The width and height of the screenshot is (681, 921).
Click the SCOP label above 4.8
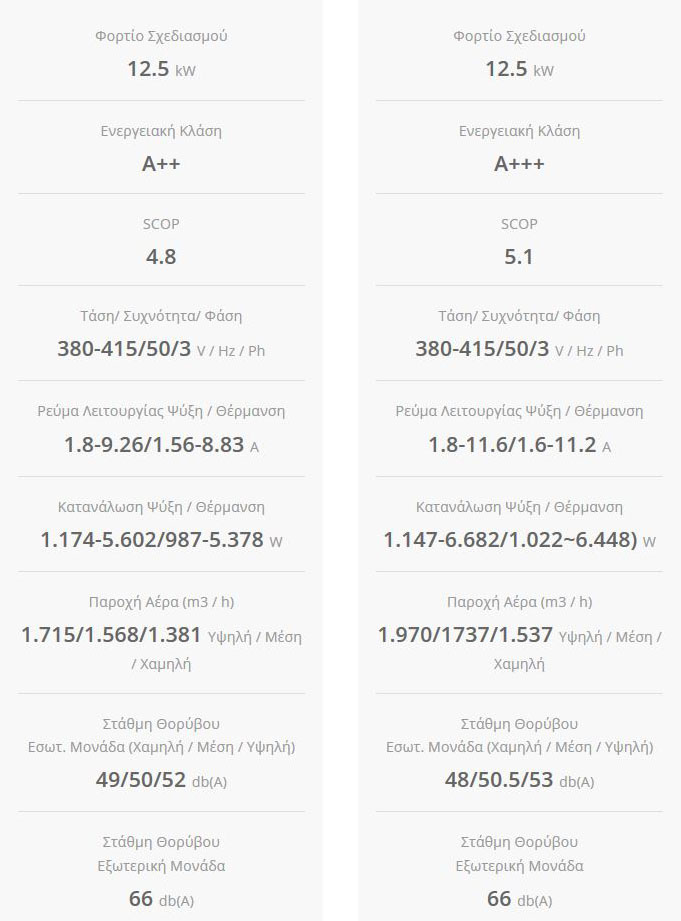tap(161, 224)
